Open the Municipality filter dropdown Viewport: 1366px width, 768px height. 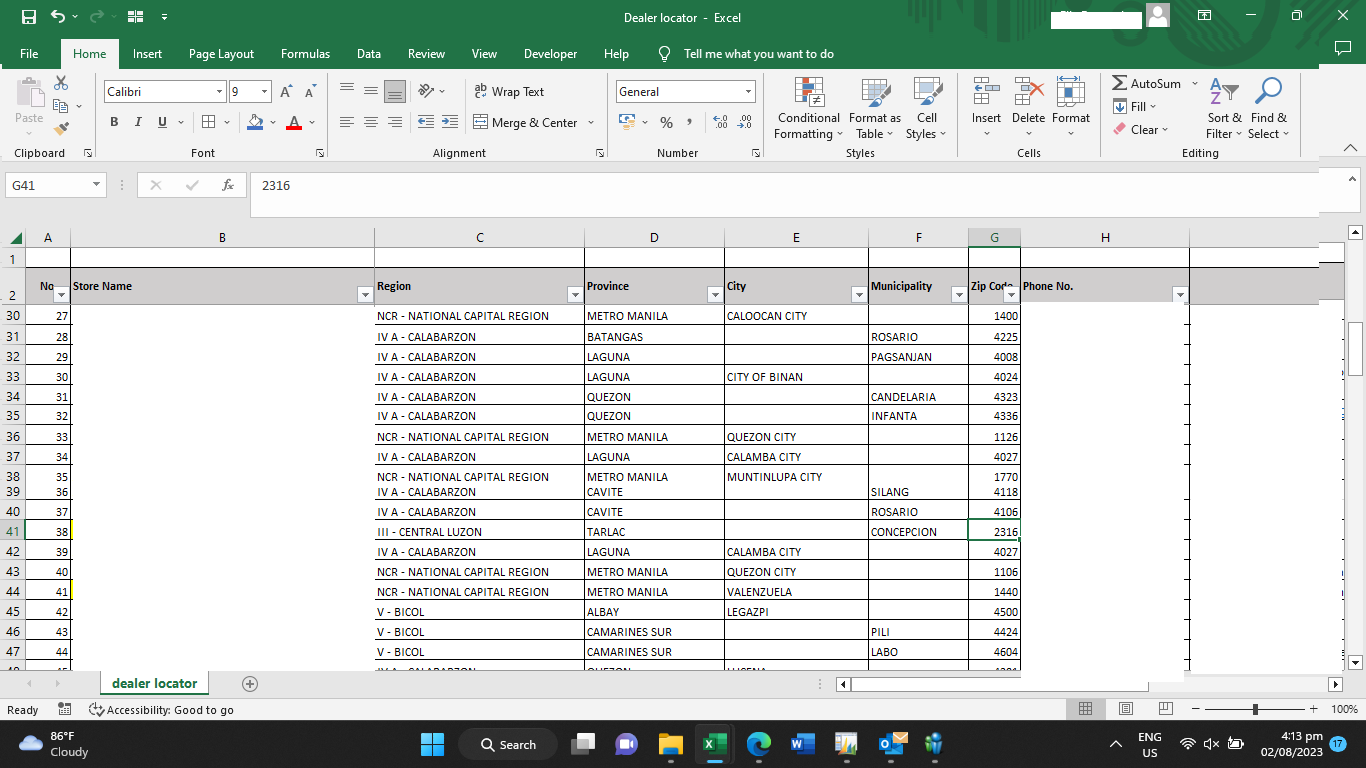coord(959,295)
